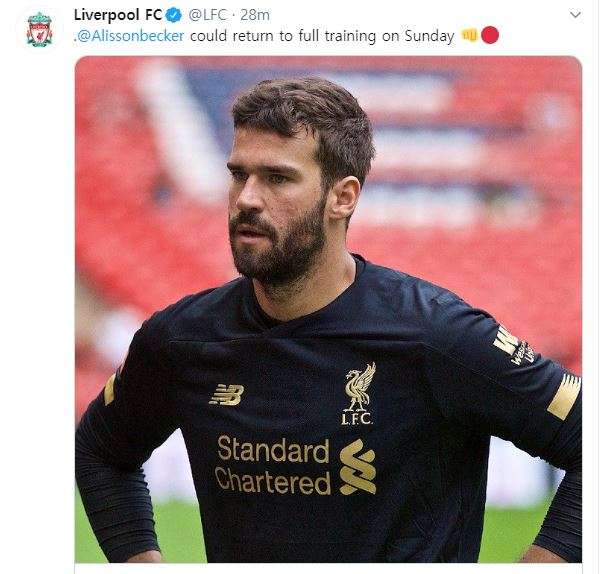Click the tweet text about Sunday training

(x=322, y=36)
